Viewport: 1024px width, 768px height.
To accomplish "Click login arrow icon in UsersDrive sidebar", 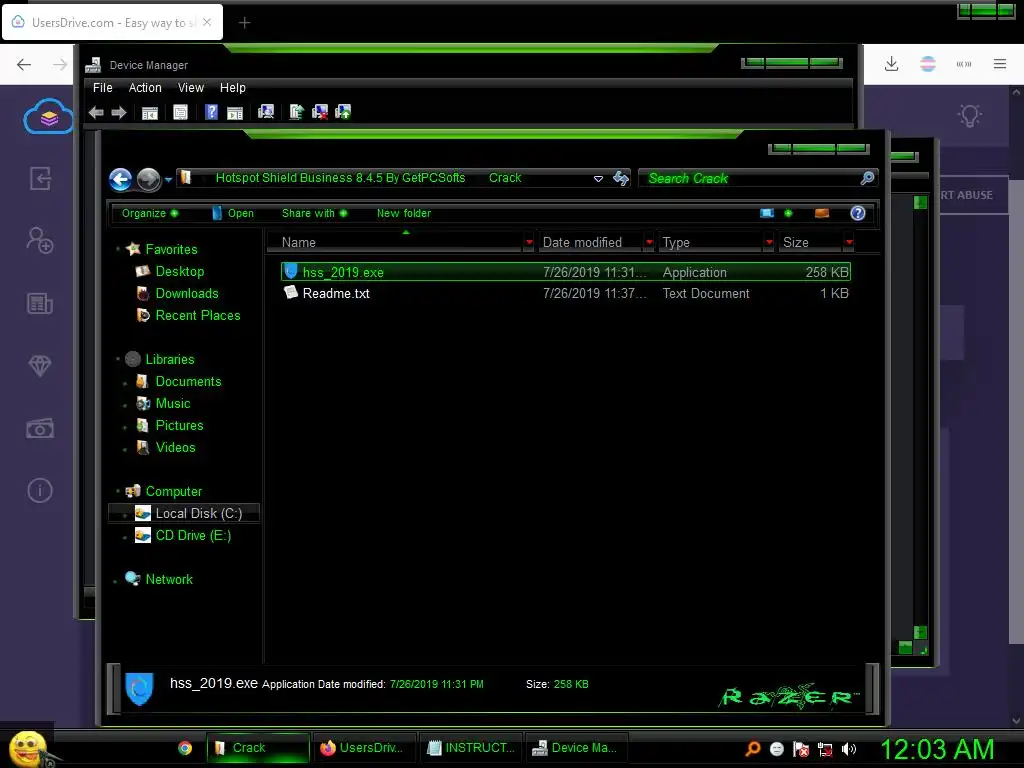I will (x=40, y=178).
